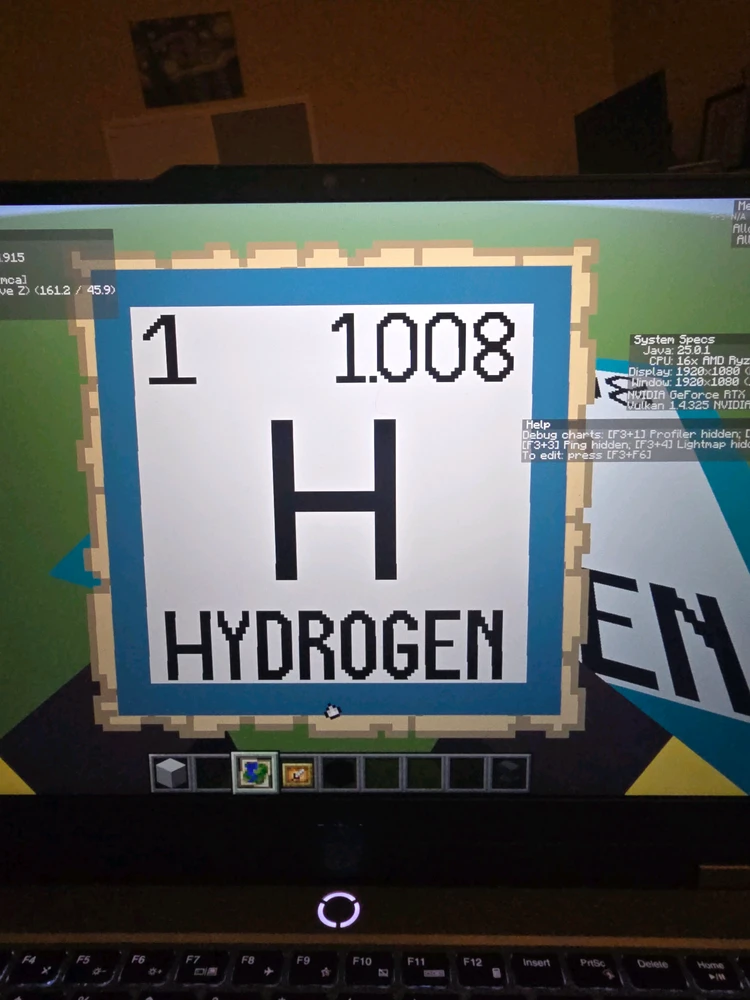Image resolution: width=750 pixels, height=1000 pixels.
Task: Click the HYDROGEN label on the map
Action: pyautogui.click(x=334, y=644)
